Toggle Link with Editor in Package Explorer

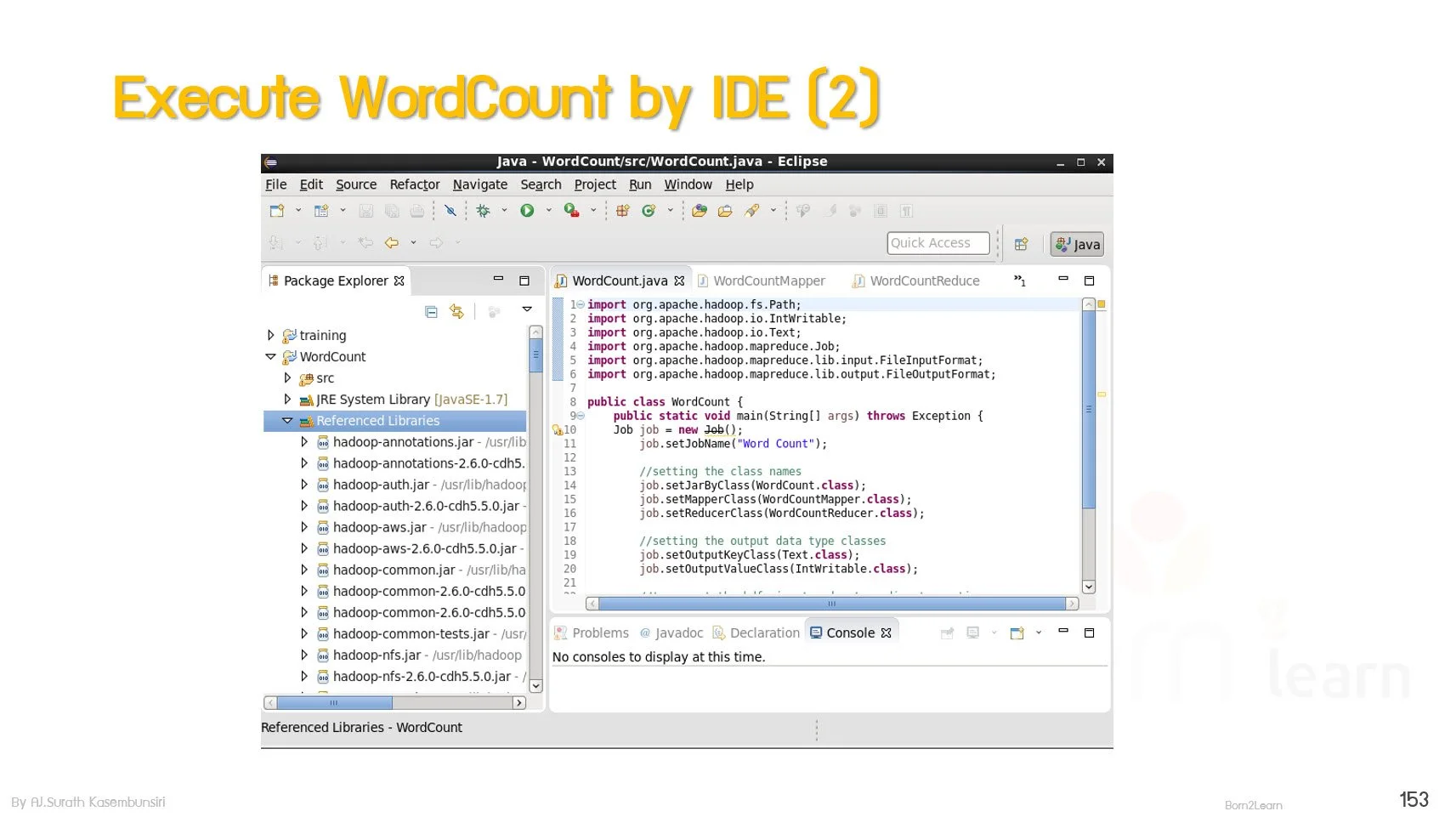(457, 312)
